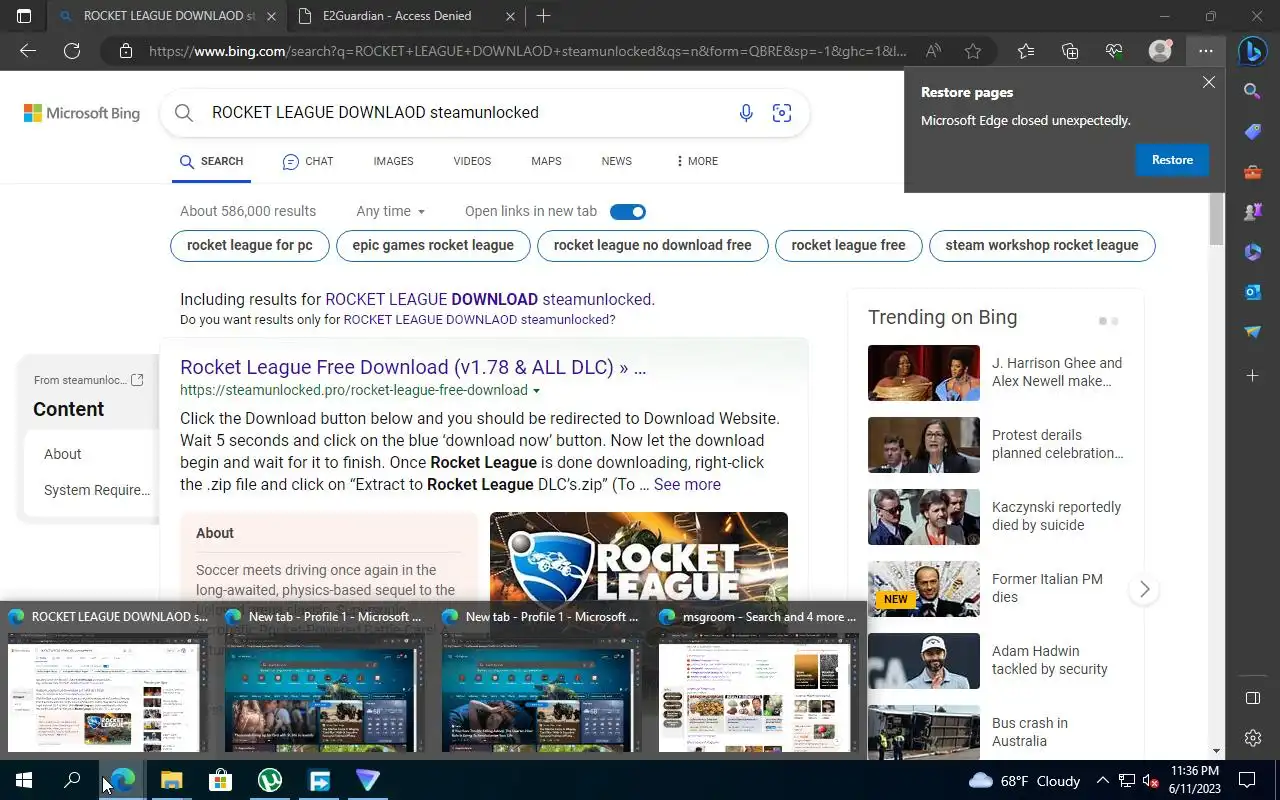
Task: Click the rocket league free suggestion chip
Action: pos(848,245)
